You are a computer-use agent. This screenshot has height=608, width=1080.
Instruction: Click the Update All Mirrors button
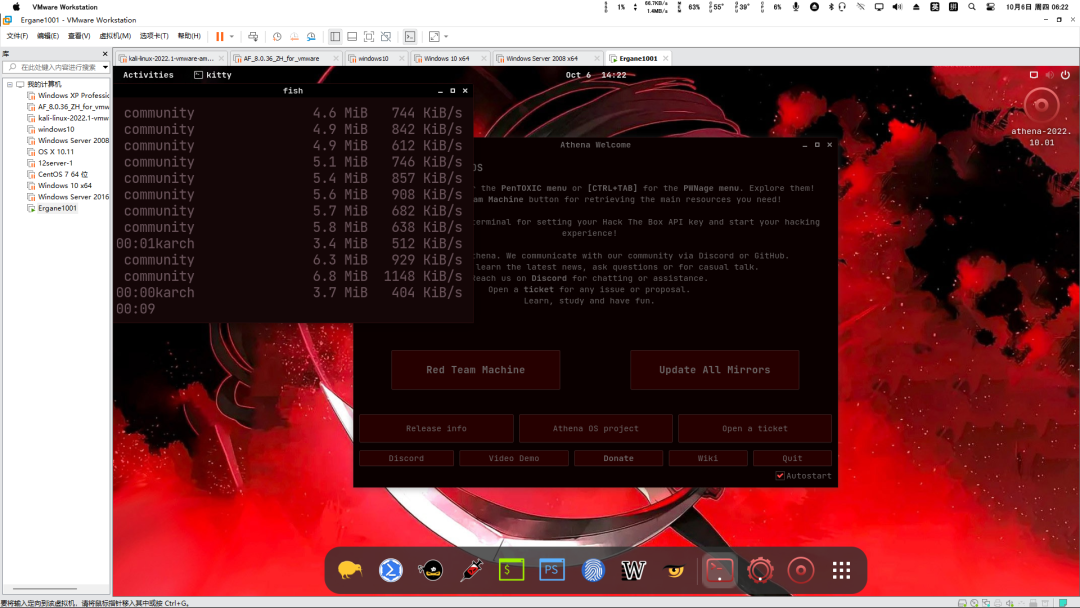pos(714,370)
